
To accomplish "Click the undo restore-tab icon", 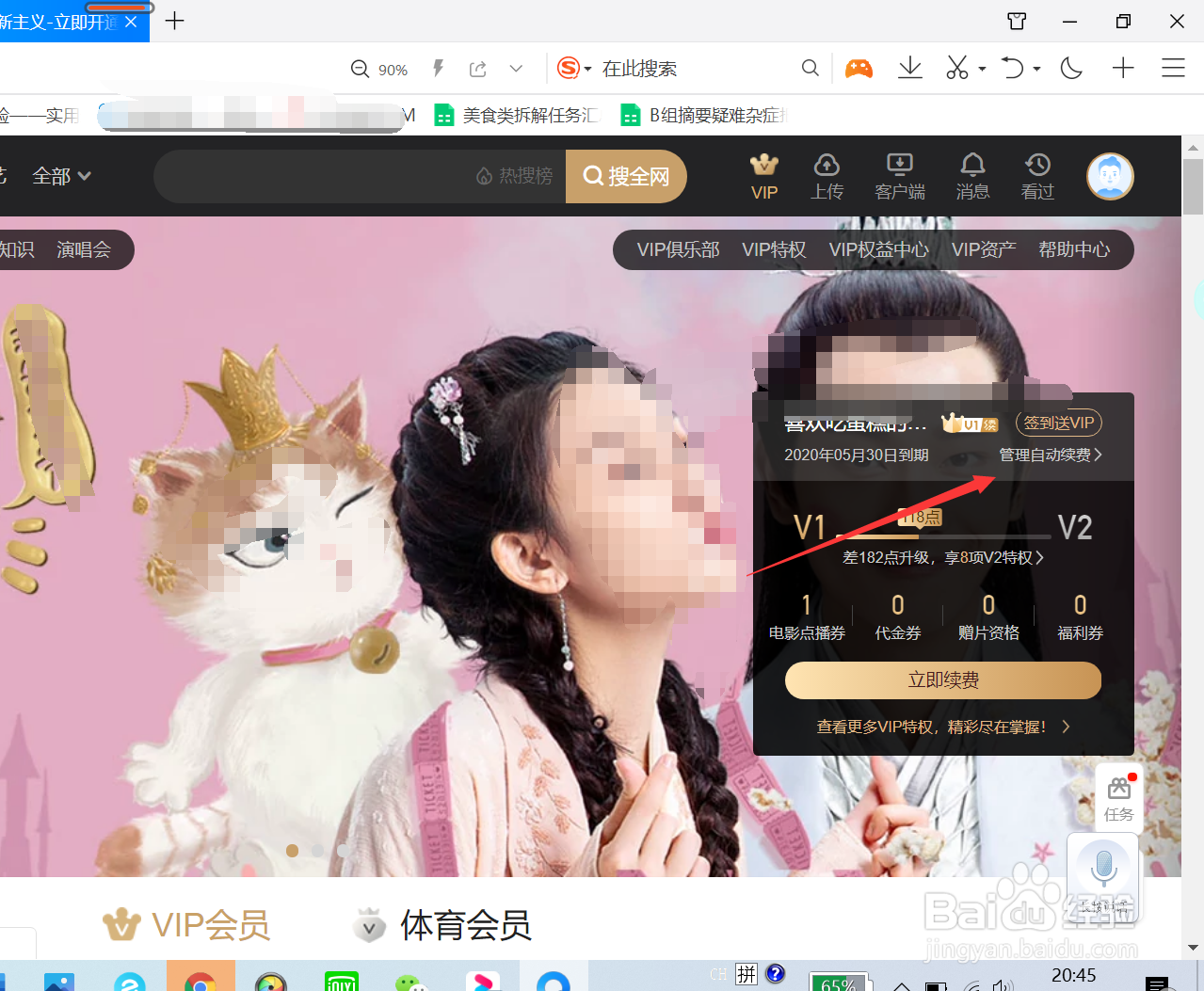I will [1012, 68].
